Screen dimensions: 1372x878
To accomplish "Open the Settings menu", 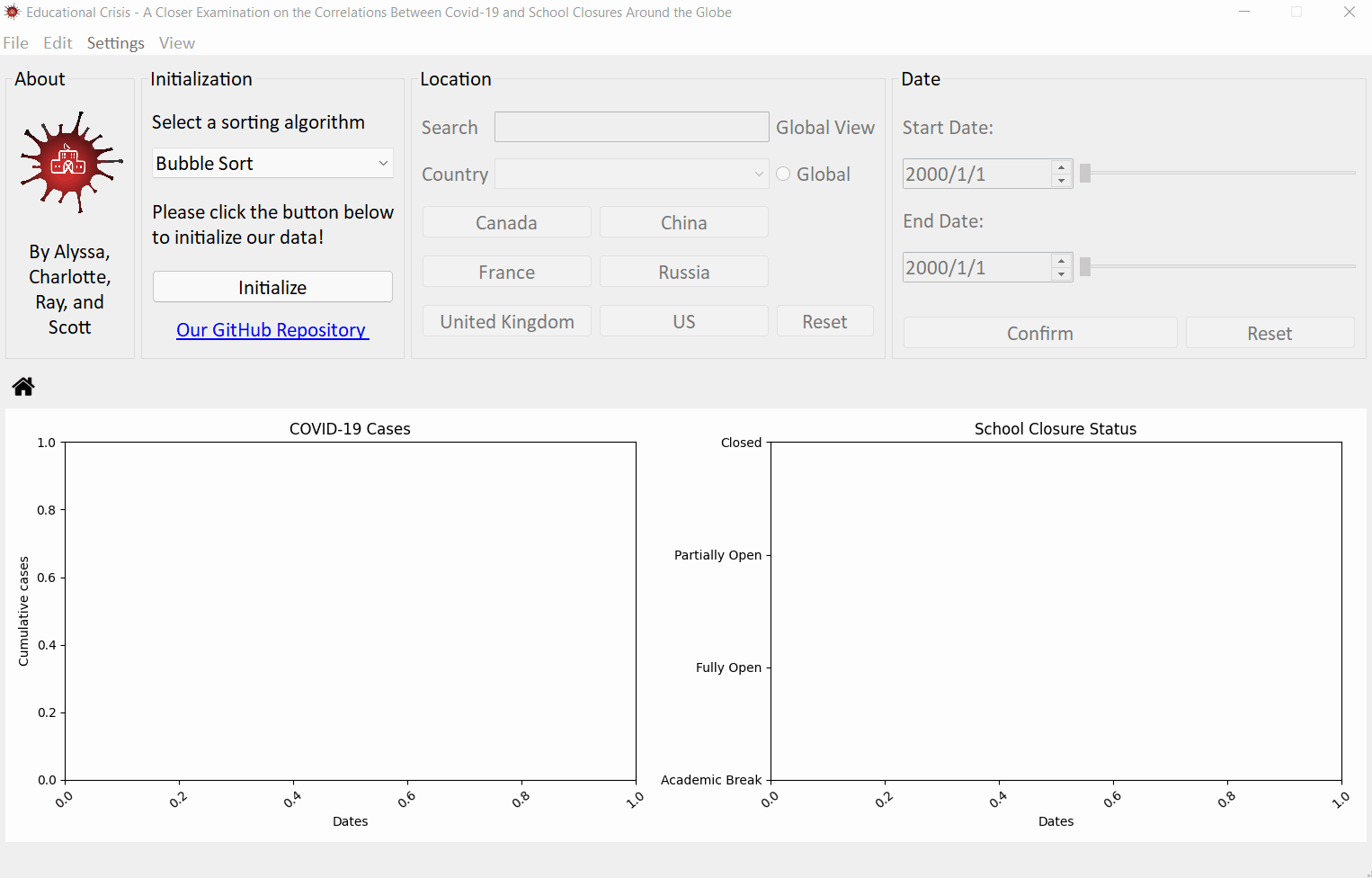I will (x=115, y=43).
